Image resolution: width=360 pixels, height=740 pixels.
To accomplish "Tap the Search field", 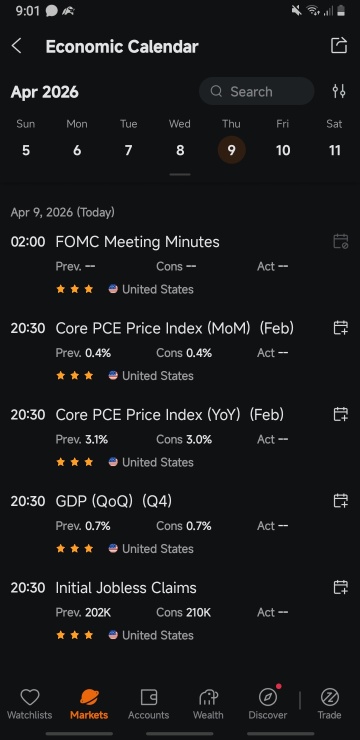I will [257, 91].
